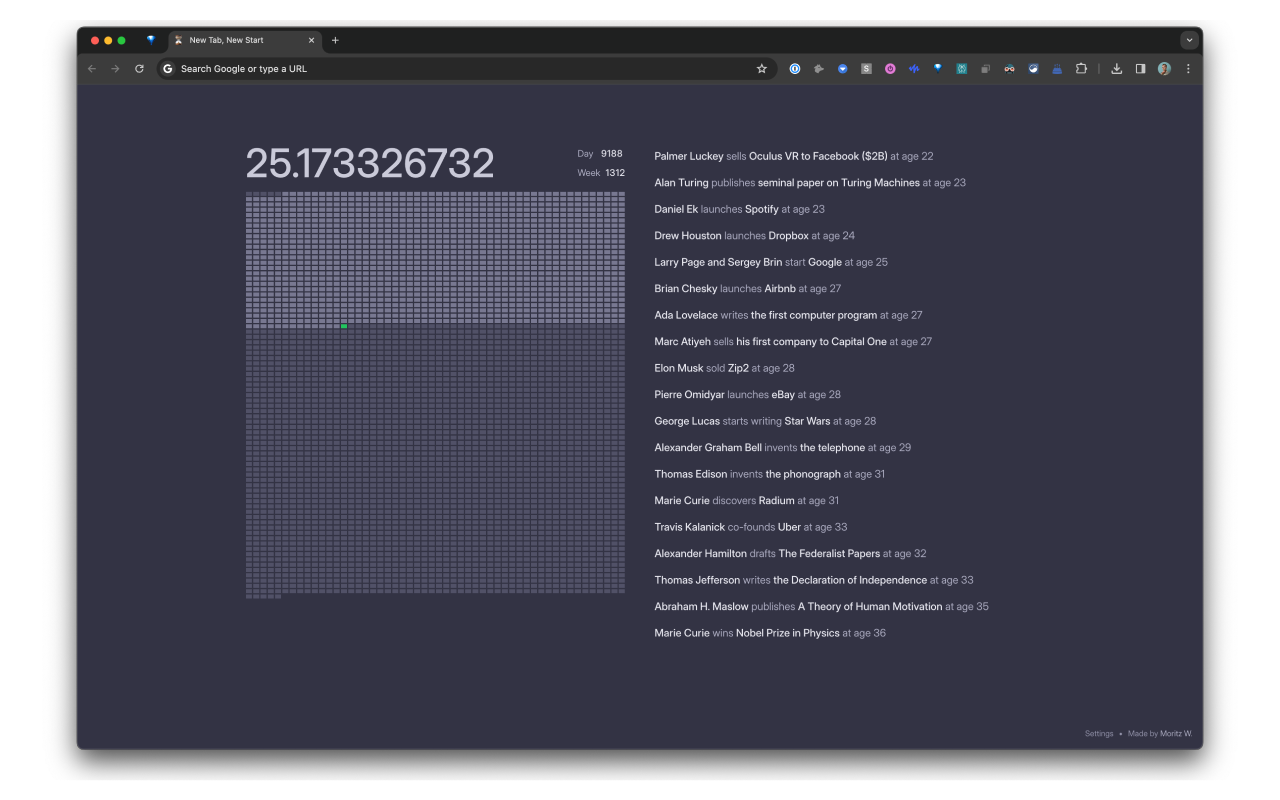Click Alexander Graham Bell telephone line

tap(783, 448)
